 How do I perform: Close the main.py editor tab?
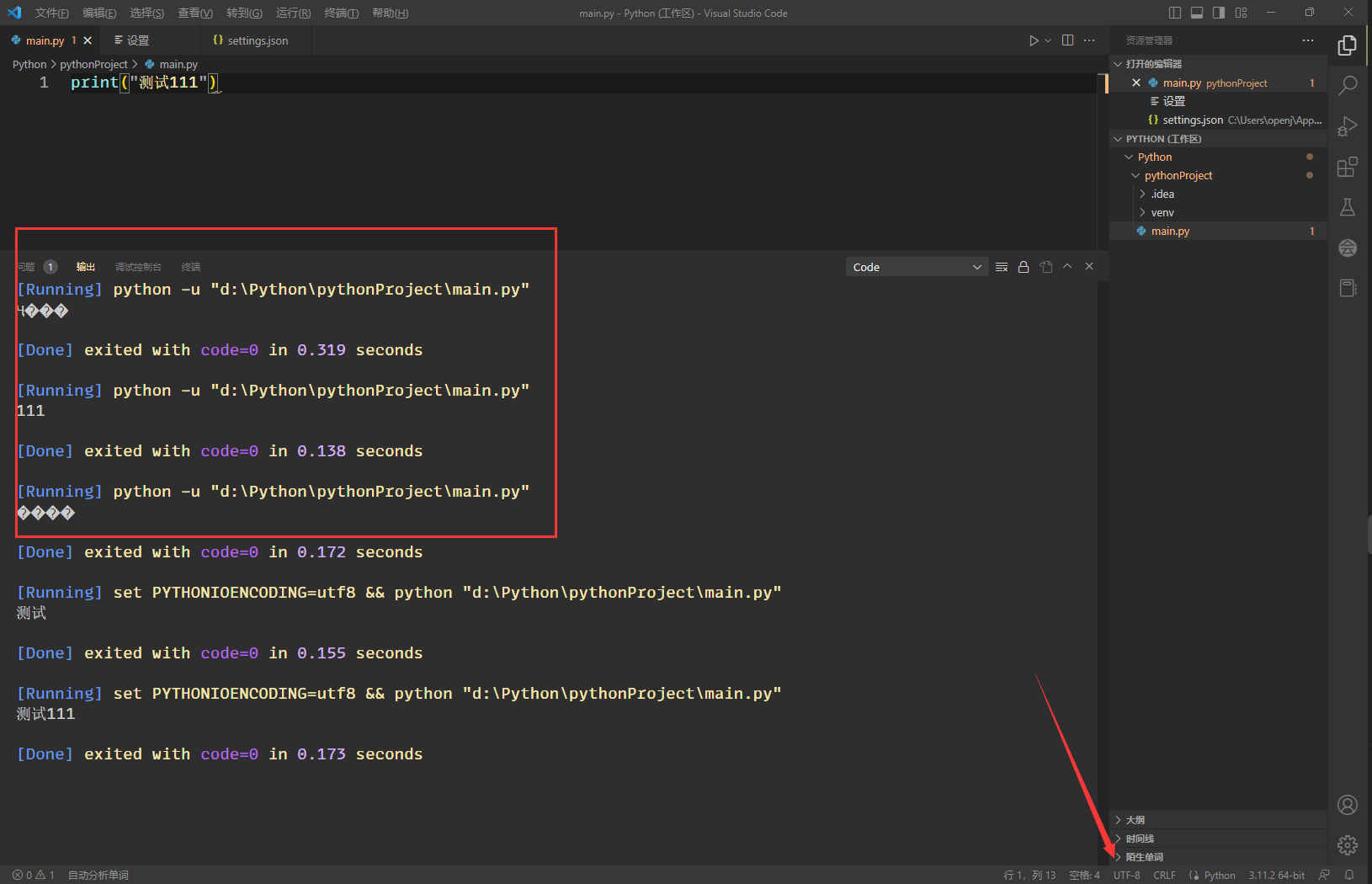pos(88,40)
